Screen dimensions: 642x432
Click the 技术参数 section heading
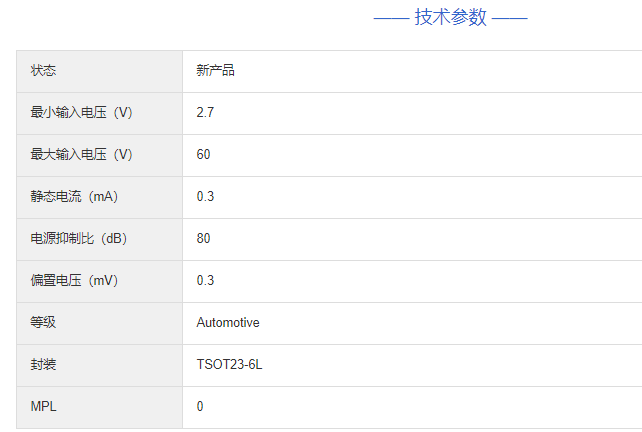click(450, 17)
